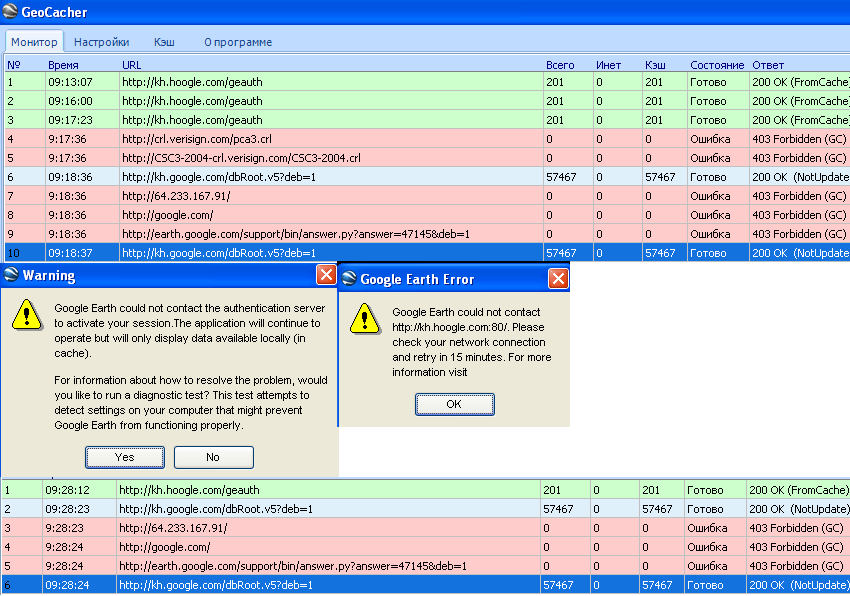The width and height of the screenshot is (850, 596).
Task: Switch to the Настройки tab
Action: click(x=101, y=42)
